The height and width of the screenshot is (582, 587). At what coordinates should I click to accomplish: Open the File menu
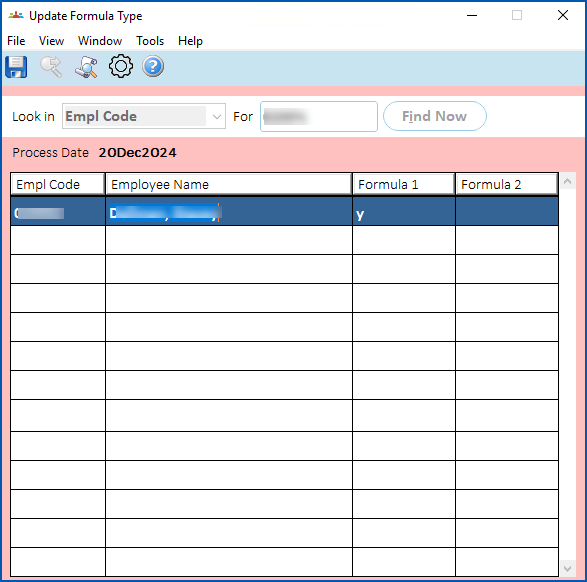[x=16, y=41]
